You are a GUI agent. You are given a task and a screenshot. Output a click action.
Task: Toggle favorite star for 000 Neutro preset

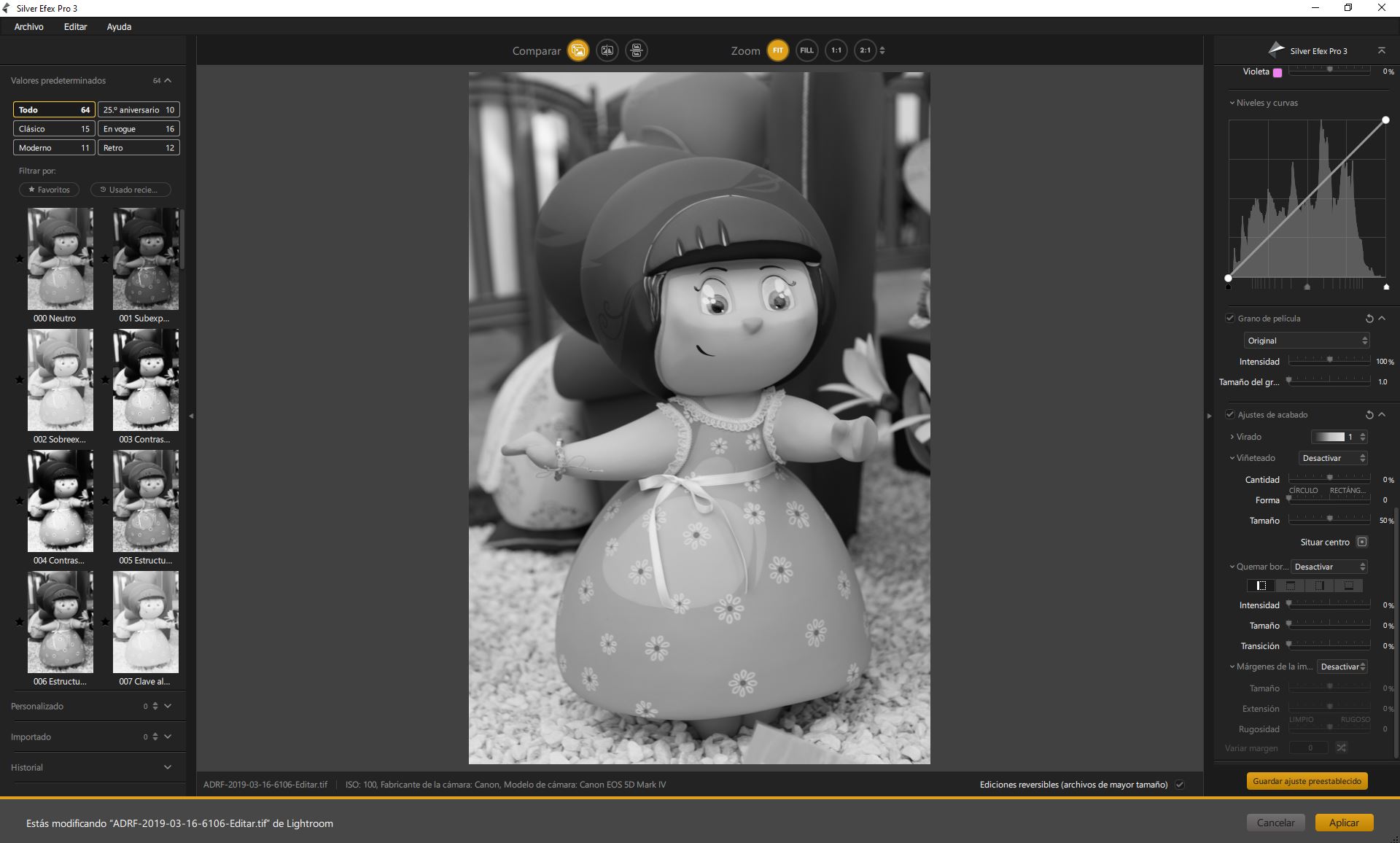pos(20,258)
